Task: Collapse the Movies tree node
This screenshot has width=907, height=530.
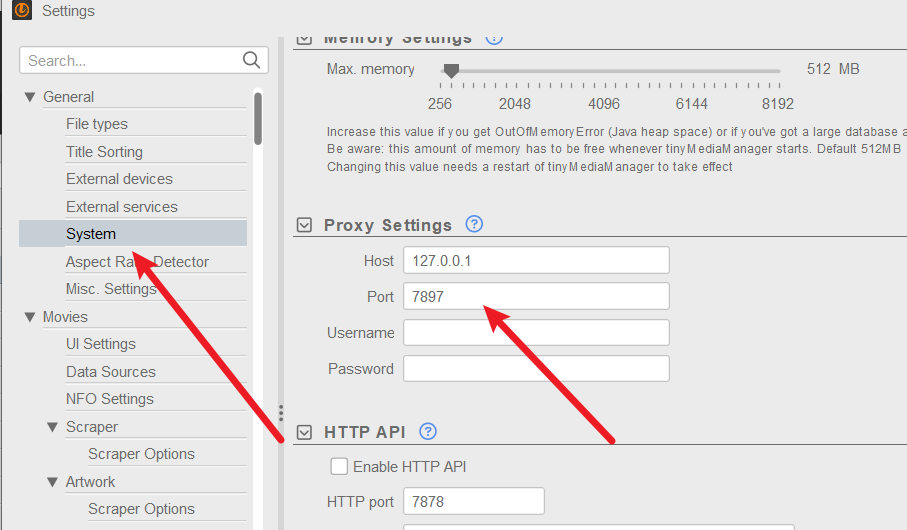Action: (x=30, y=317)
